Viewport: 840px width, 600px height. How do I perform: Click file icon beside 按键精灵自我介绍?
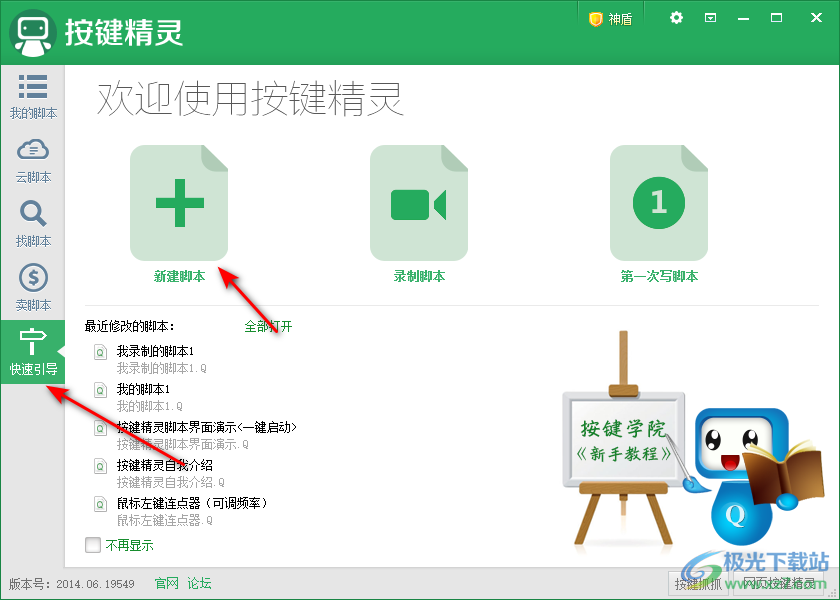point(100,466)
